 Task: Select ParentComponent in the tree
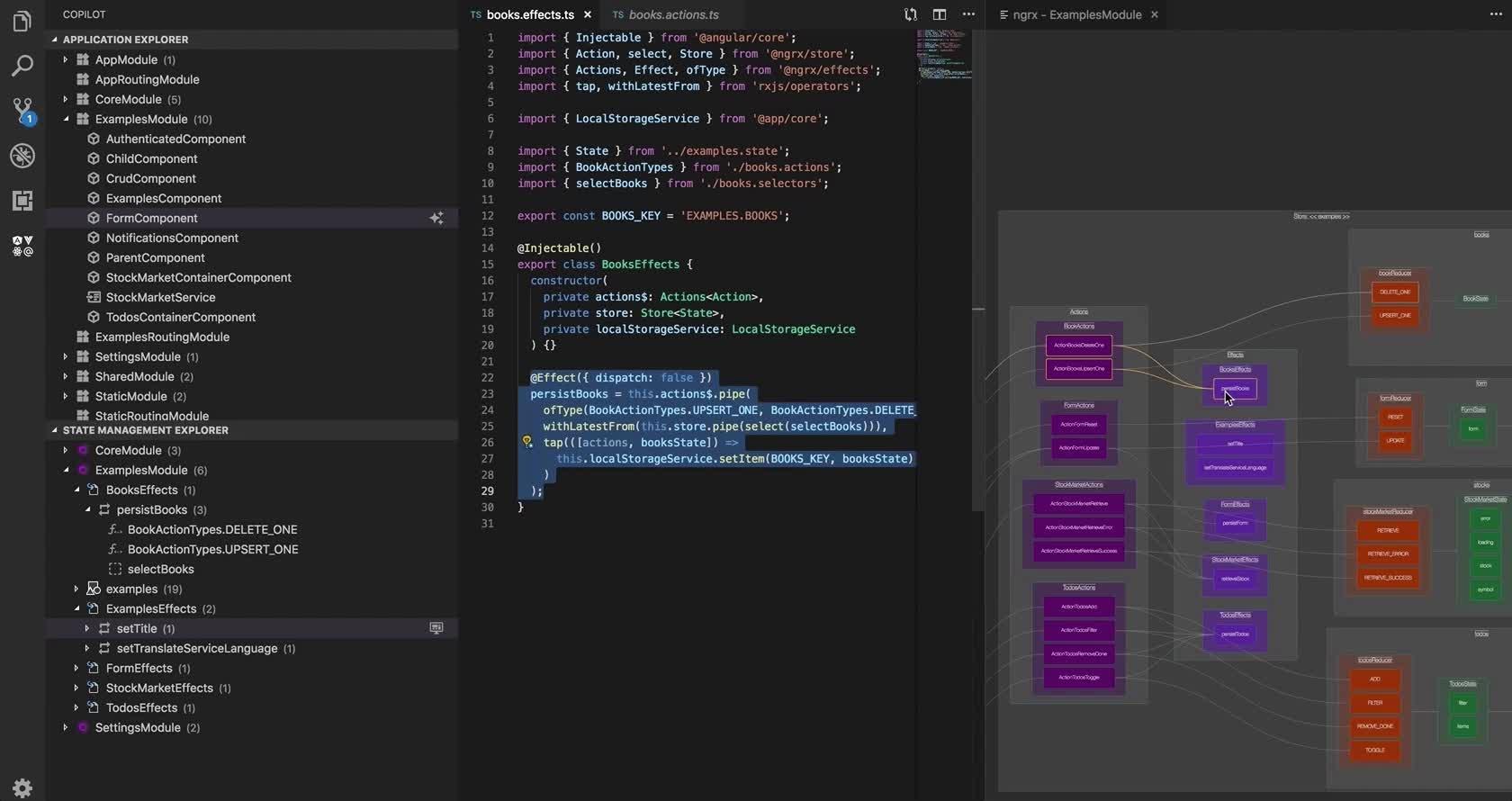tap(155, 257)
